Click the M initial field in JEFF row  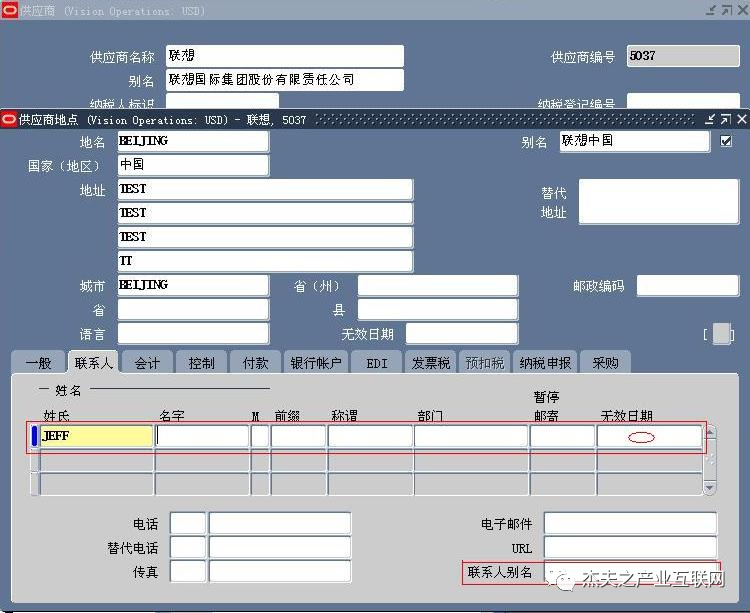260,436
